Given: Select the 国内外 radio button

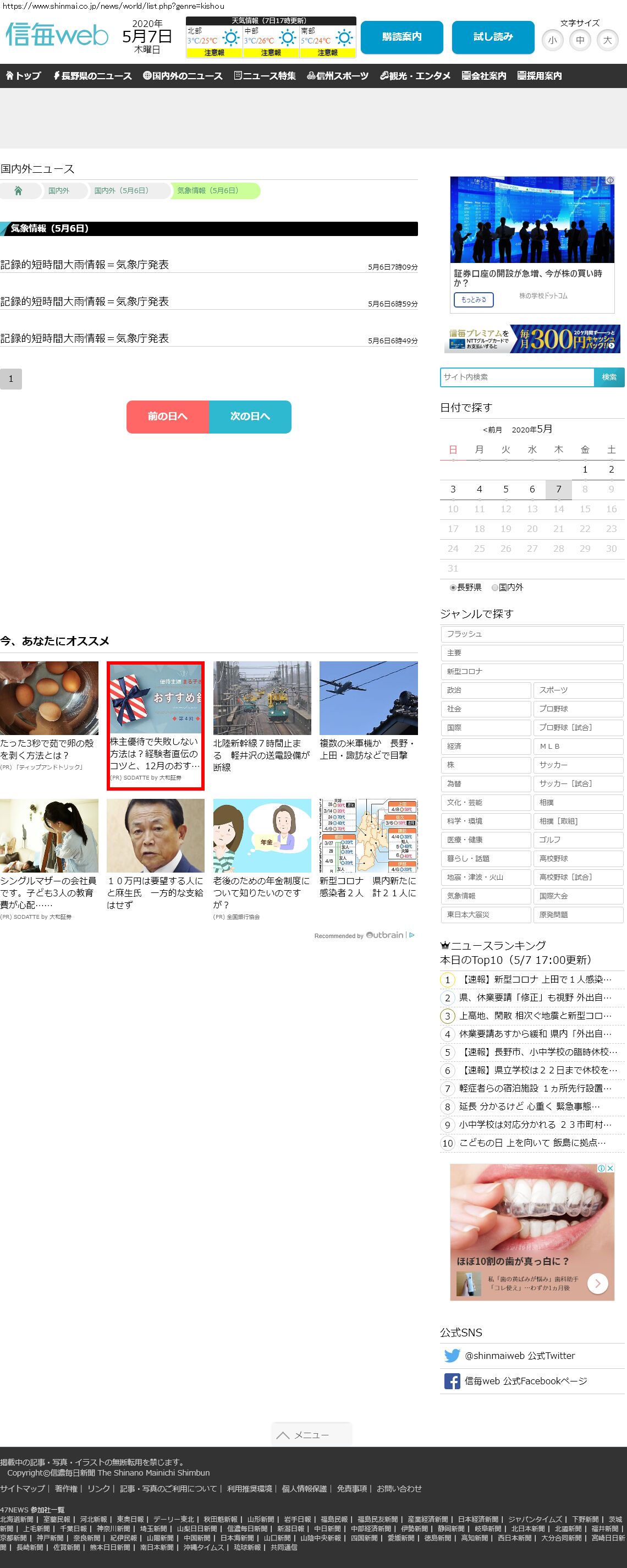Looking at the screenshot, I should (495, 588).
